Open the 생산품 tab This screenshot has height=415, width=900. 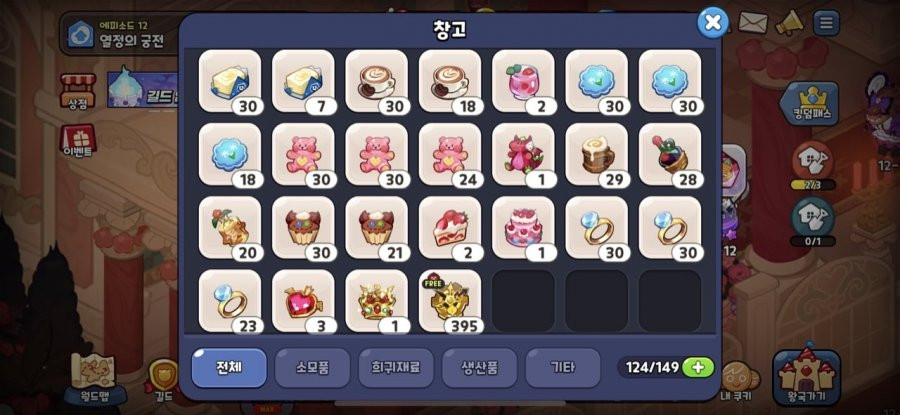479,368
